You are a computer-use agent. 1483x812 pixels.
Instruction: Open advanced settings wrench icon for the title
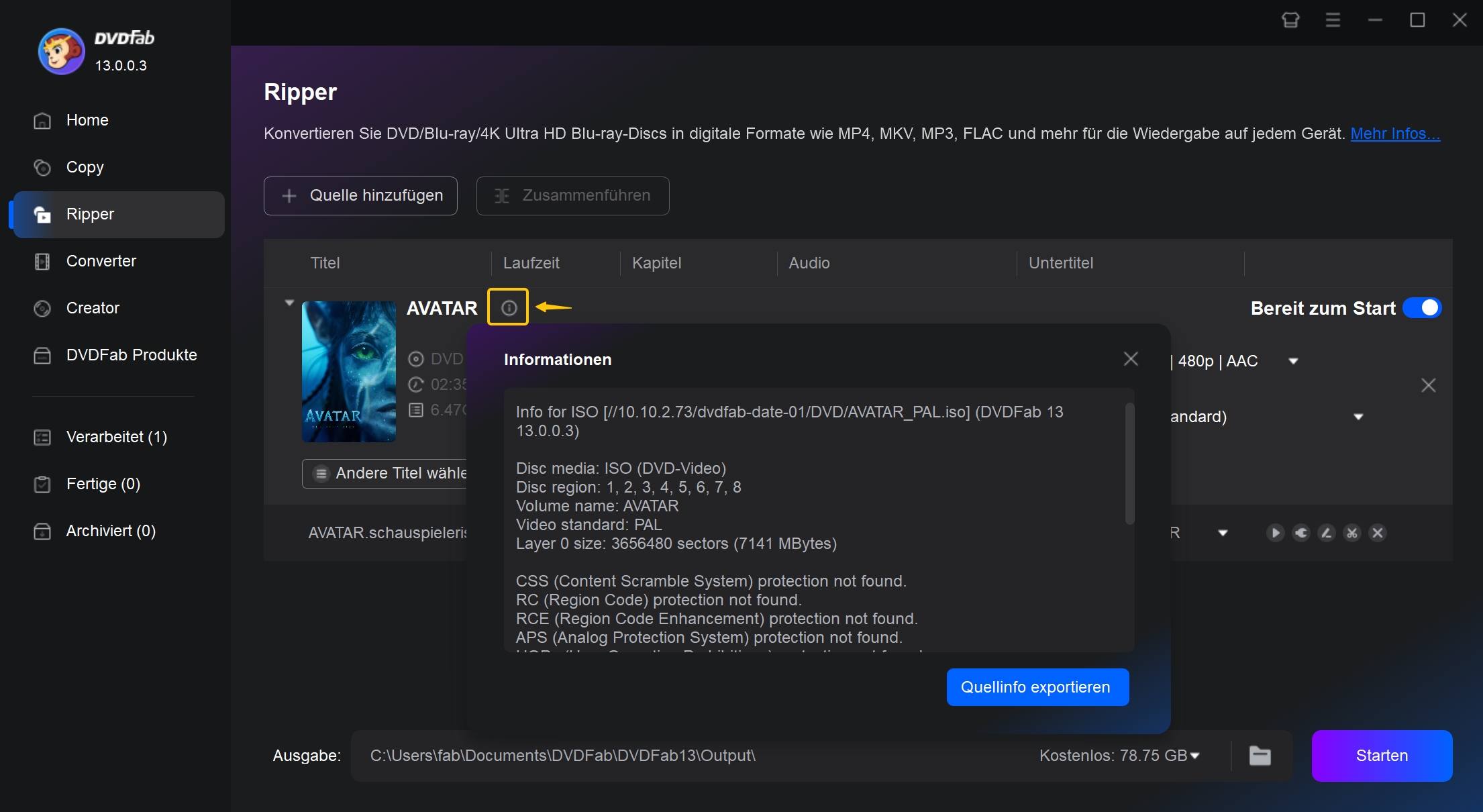pyautogui.click(x=1300, y=533)
